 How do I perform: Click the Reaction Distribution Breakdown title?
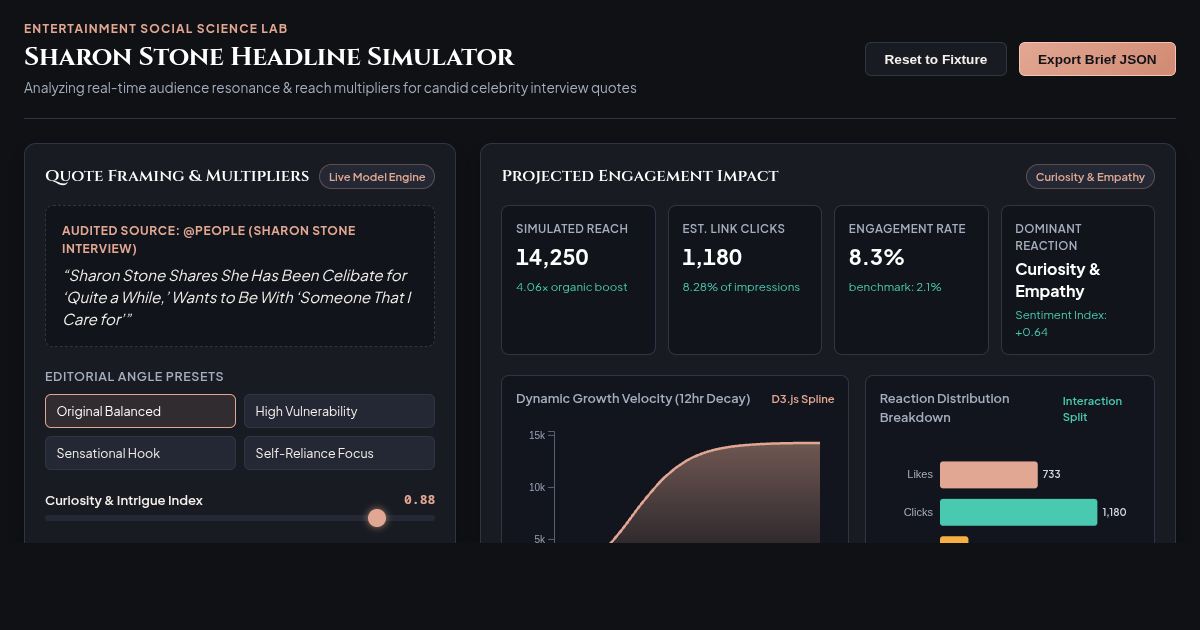coord(945,408)
